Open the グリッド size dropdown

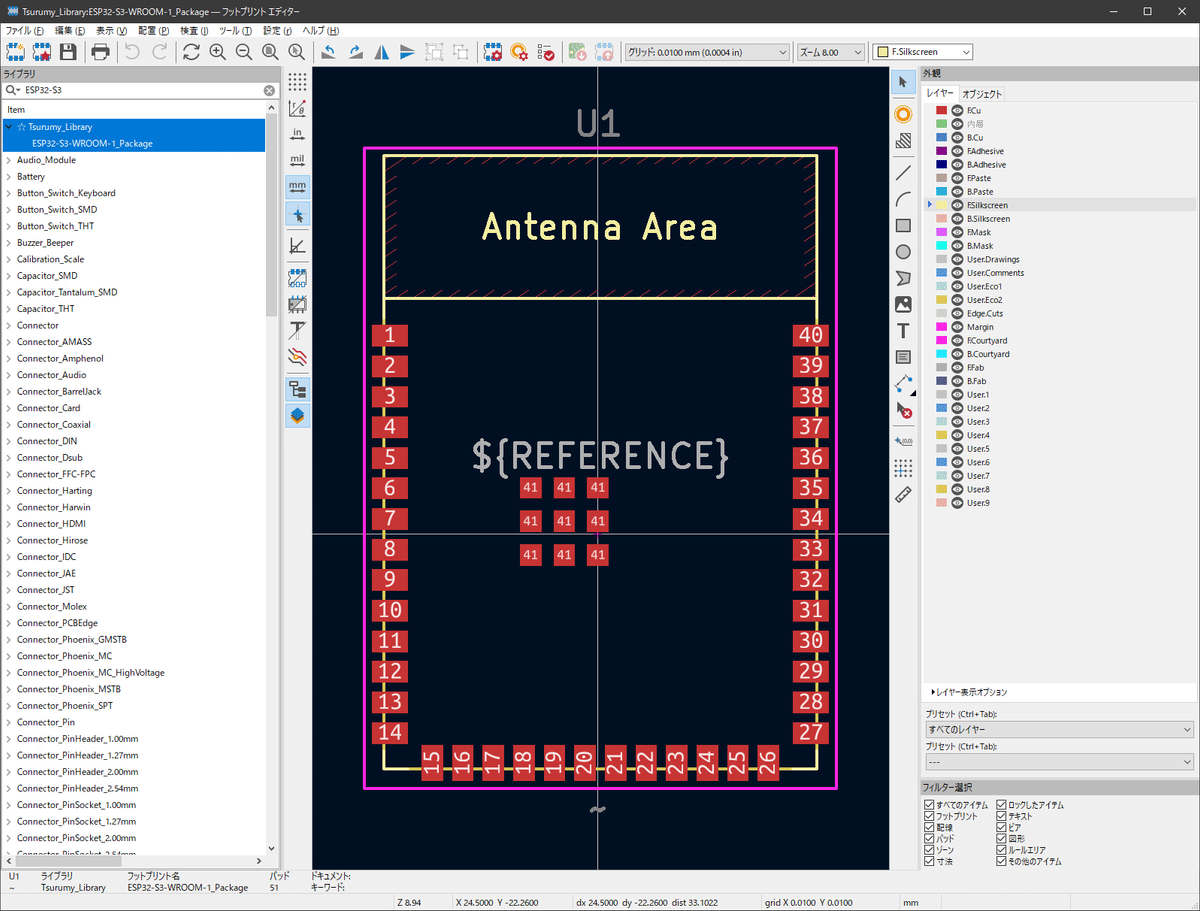[707, 52]
